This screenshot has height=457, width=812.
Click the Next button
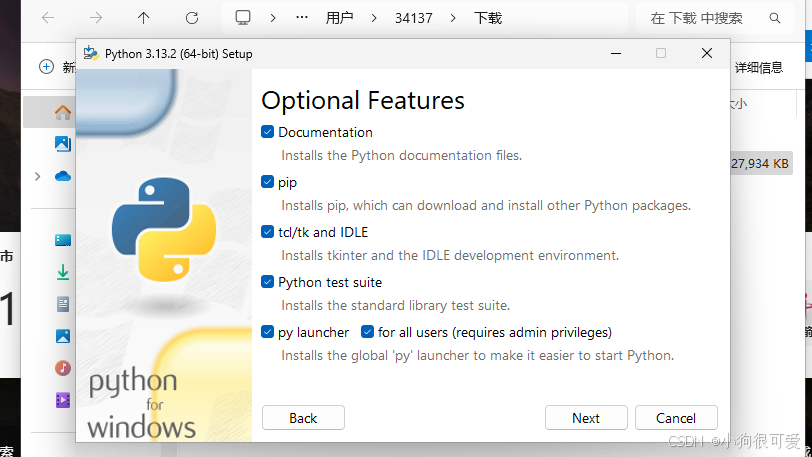pos(586,418)
